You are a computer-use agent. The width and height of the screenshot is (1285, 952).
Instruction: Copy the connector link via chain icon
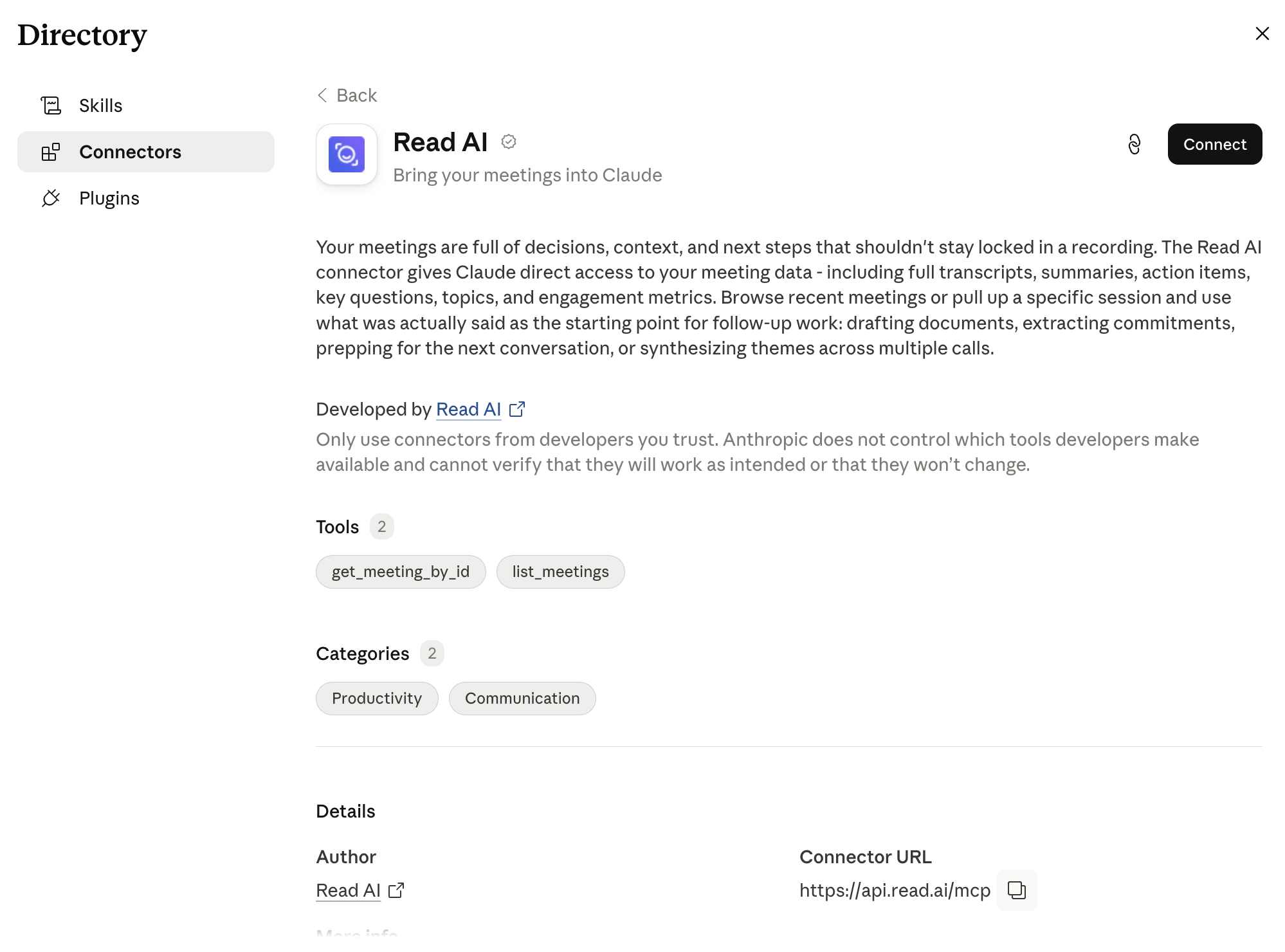(x=1135, y=144)
